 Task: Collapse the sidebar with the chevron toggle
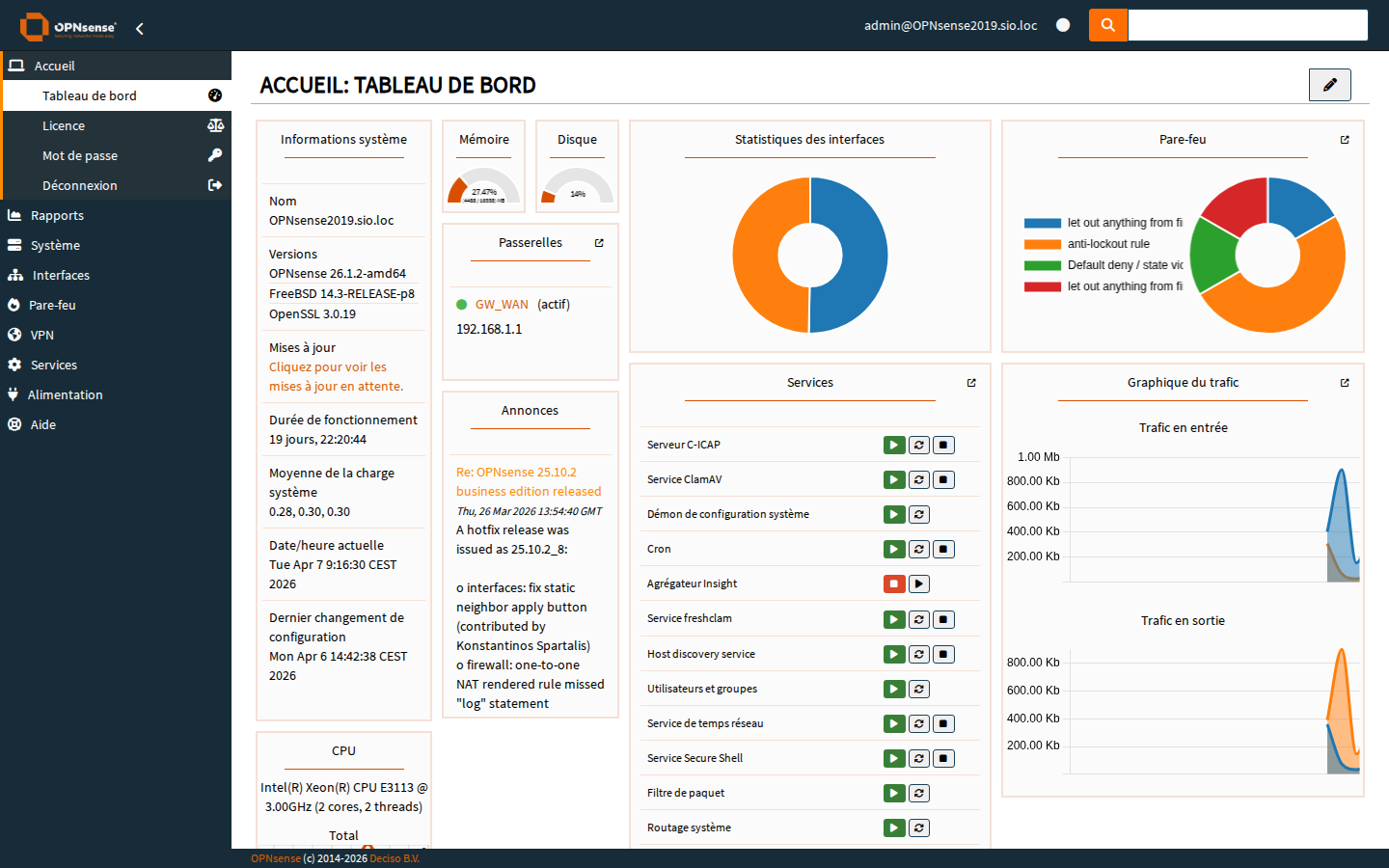tap(140, 28)
